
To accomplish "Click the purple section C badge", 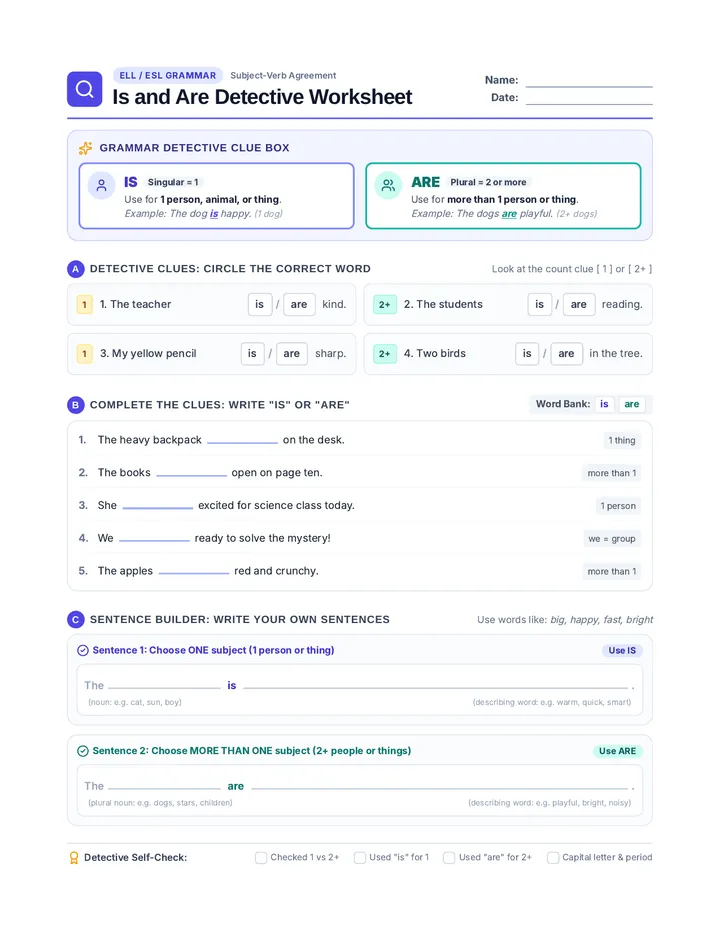I will (x=76, y=620).
